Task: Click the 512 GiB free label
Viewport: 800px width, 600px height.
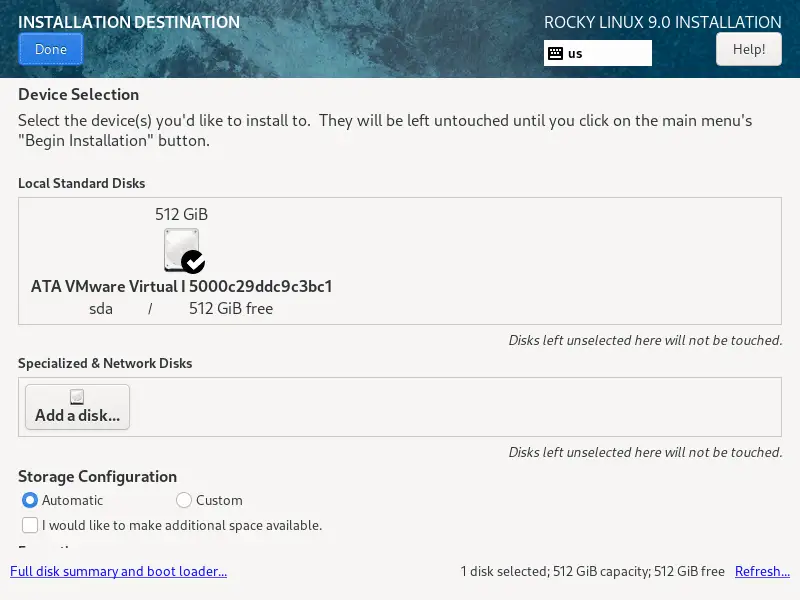Action: tap(231, 309)
